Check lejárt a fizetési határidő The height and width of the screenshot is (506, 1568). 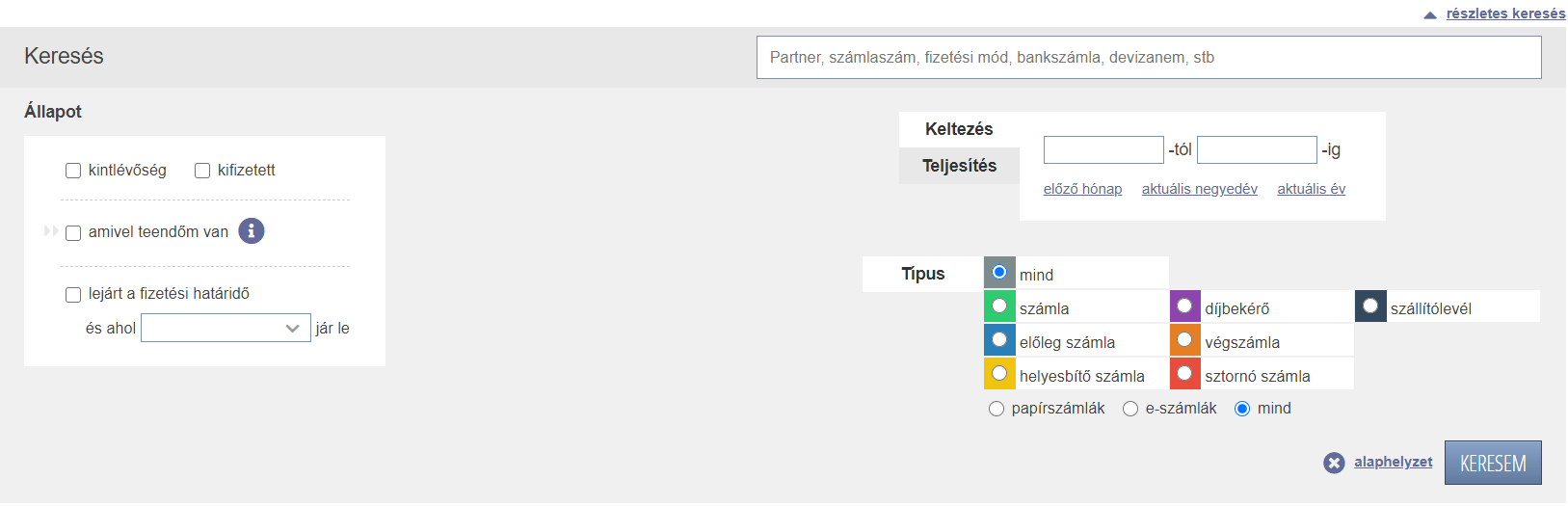point(73,295)
